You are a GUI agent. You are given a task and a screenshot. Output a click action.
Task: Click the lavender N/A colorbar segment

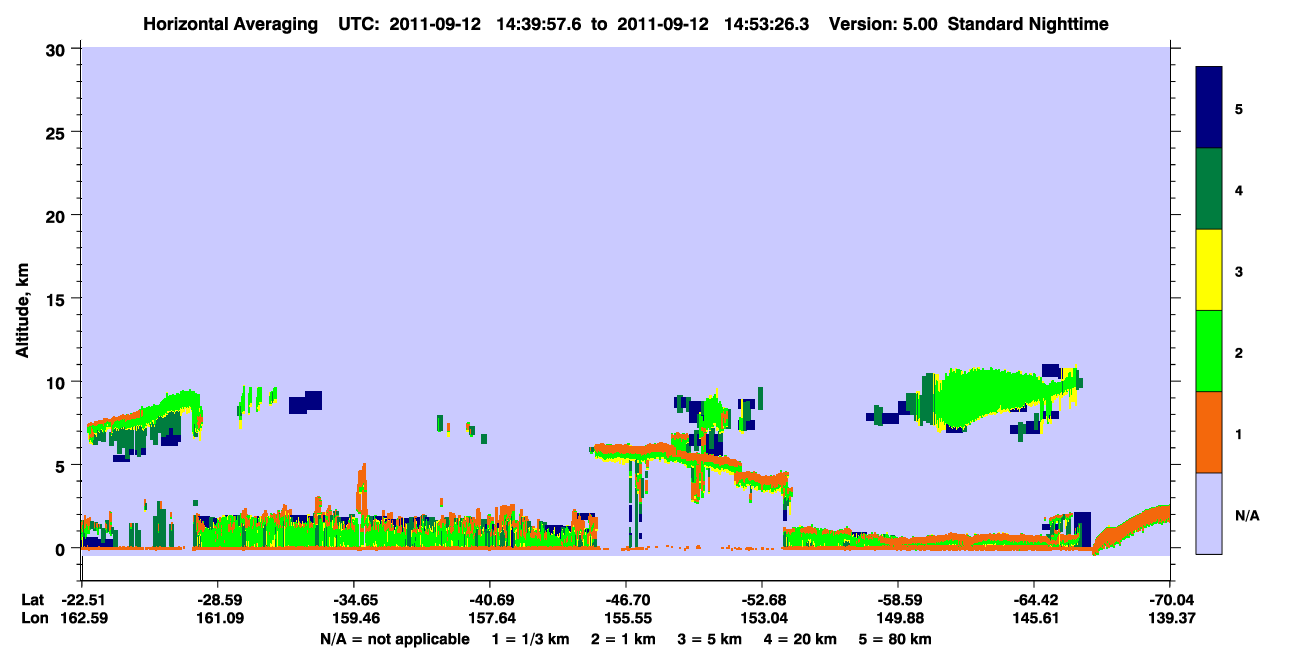(1209, 513)
